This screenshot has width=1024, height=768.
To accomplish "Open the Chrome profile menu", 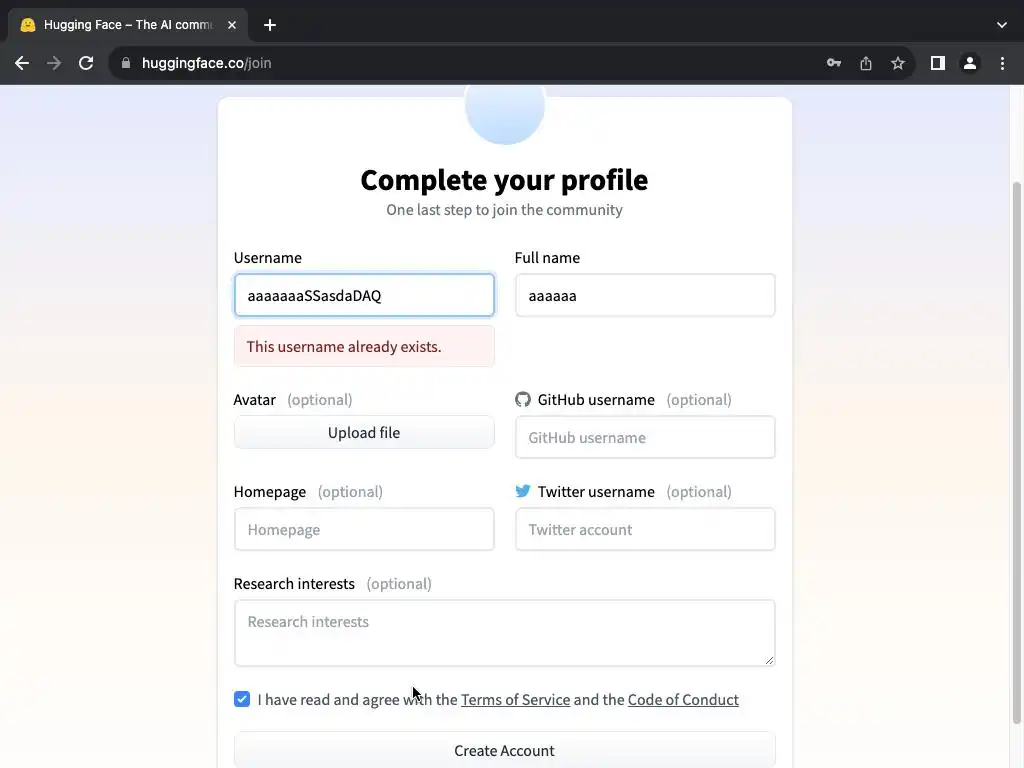I will tap(970, 63).
